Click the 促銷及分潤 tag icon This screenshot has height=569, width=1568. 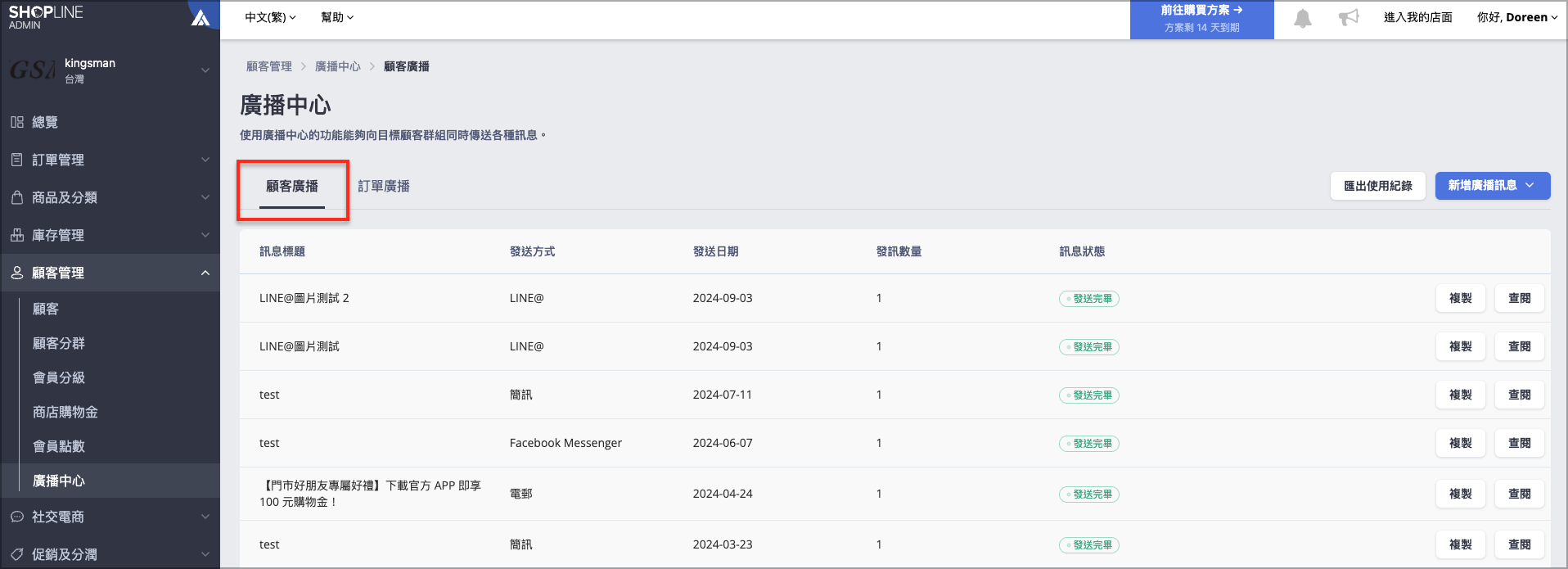(17, 554)
